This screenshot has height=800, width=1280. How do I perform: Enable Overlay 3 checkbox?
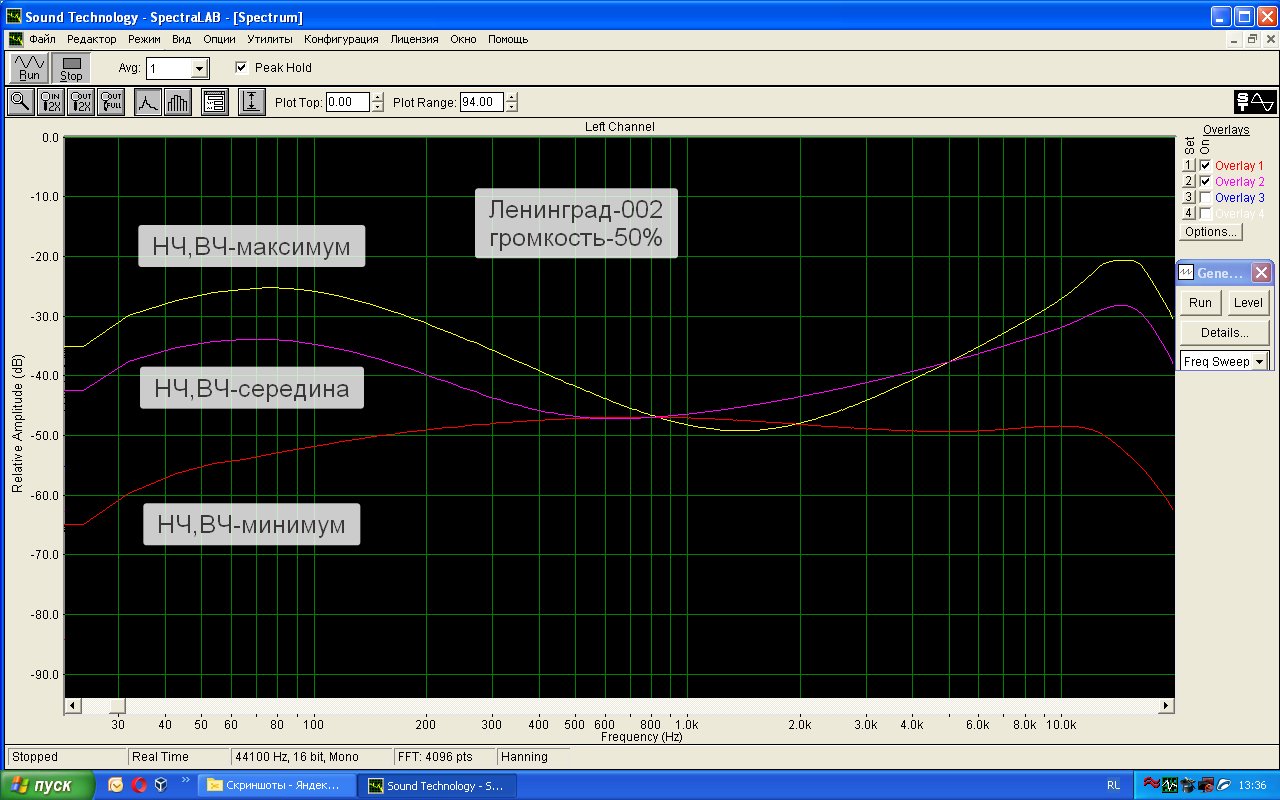click(1205, 198)
